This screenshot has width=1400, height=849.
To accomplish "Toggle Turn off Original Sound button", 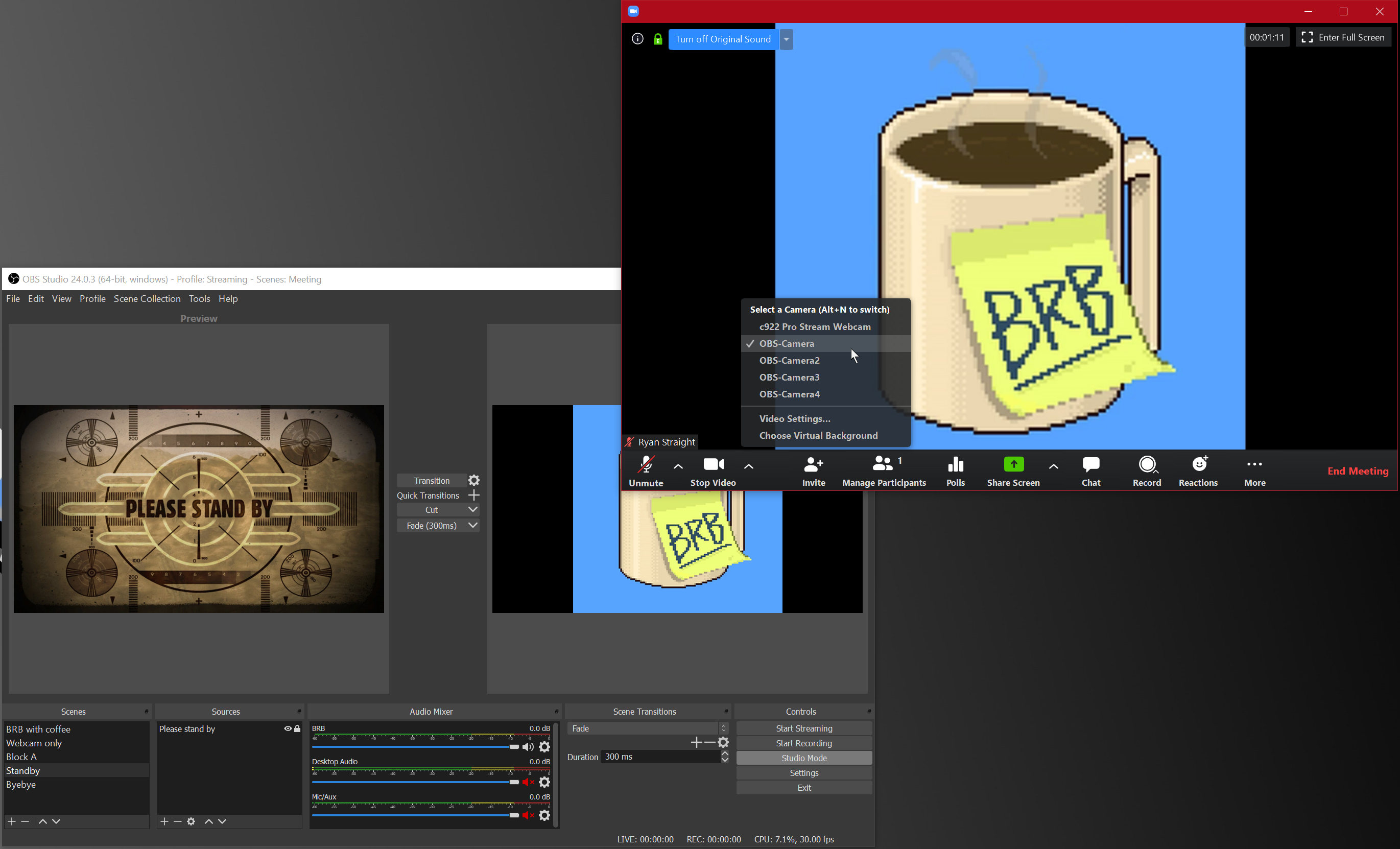I will pos(722,39).
